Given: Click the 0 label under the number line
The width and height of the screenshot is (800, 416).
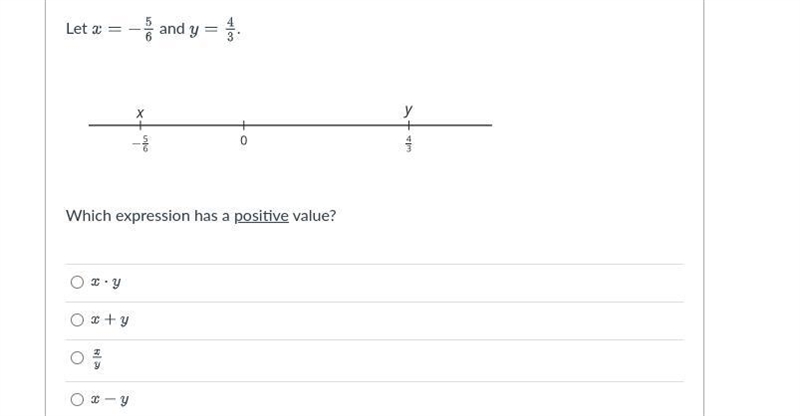Looking at the screenshot, I should (243, 140).
